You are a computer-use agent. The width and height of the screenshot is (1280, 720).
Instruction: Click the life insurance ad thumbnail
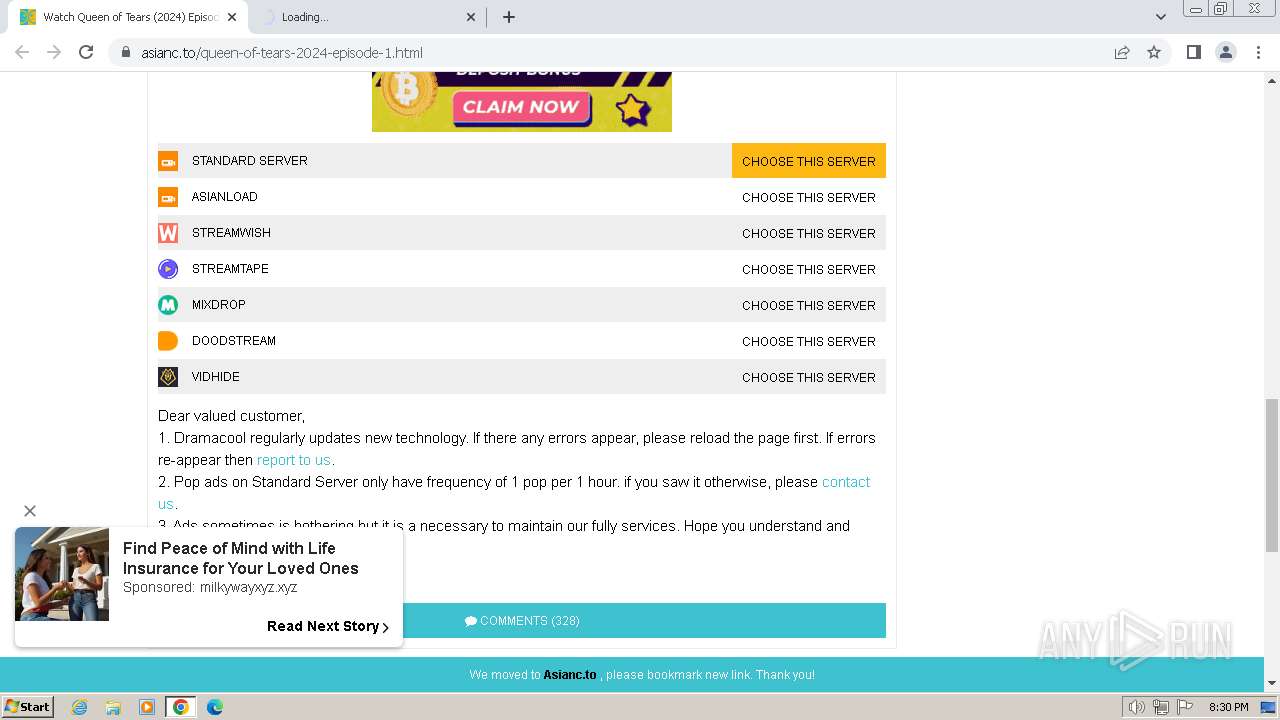pyautogui.click(x=62, y=574)
